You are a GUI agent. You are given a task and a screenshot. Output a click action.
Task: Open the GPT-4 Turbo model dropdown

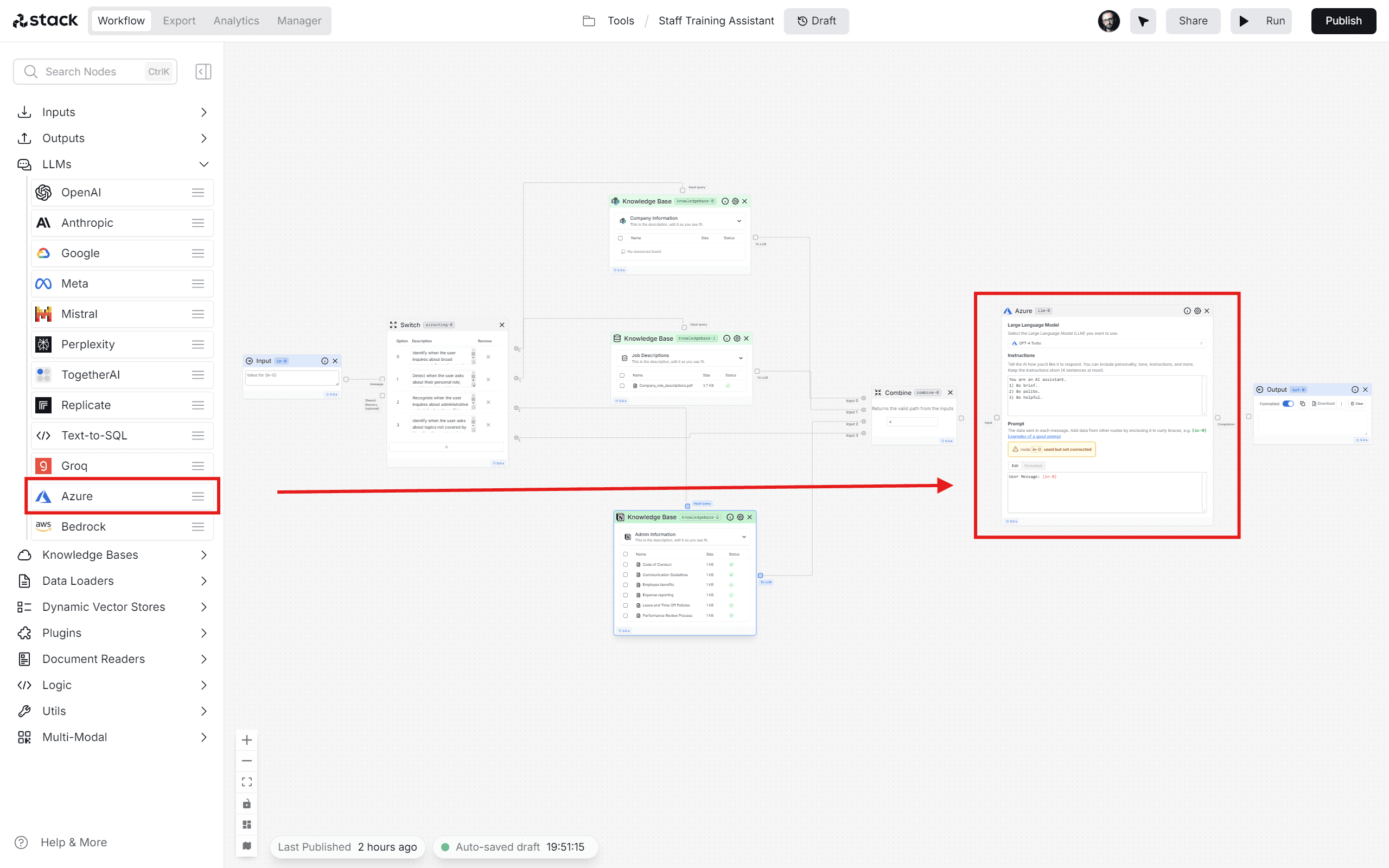click(x=1107, y=343)
